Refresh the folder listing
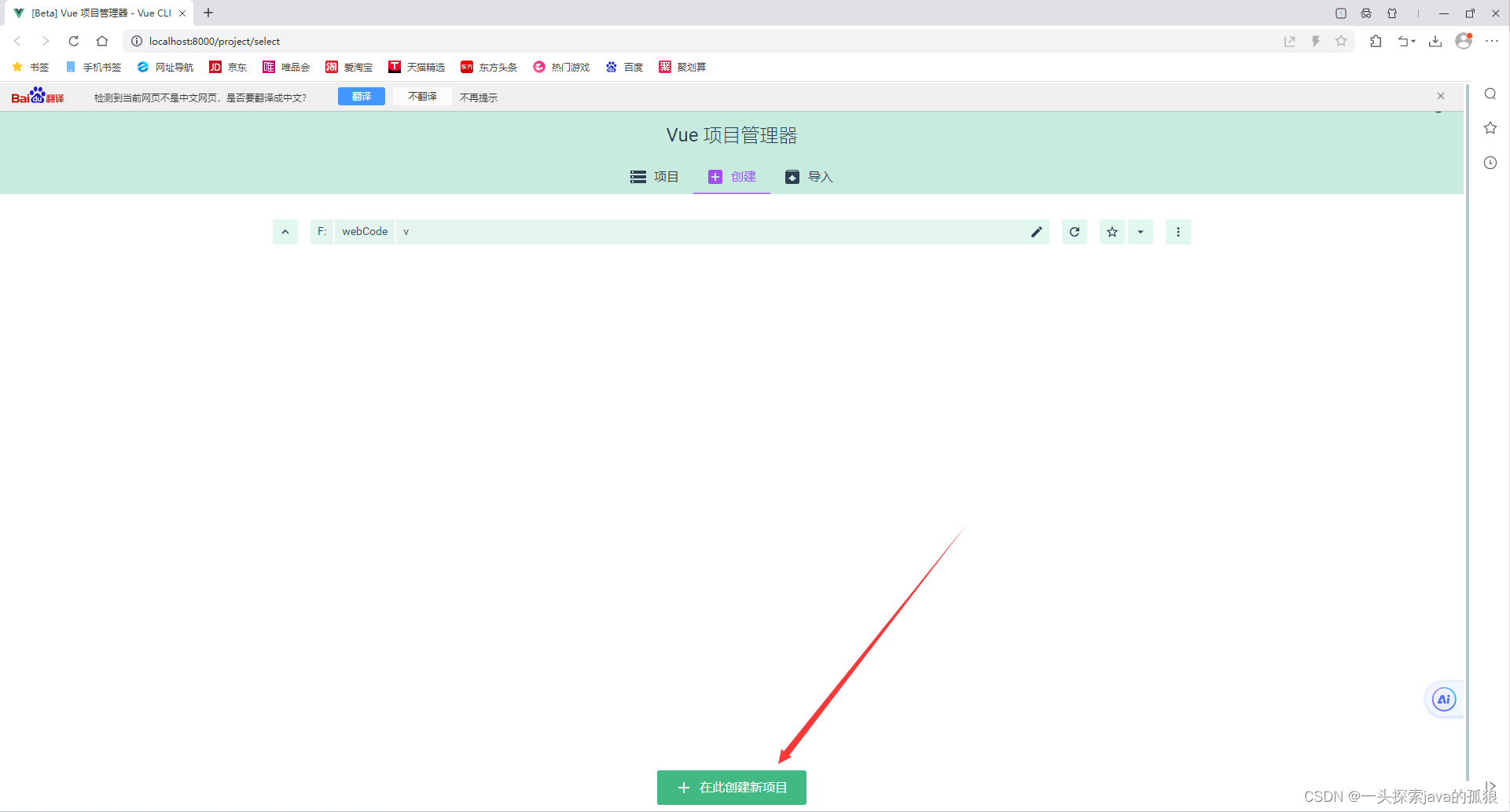Viewport: 1510px width, 812px height. [1075, 232]
